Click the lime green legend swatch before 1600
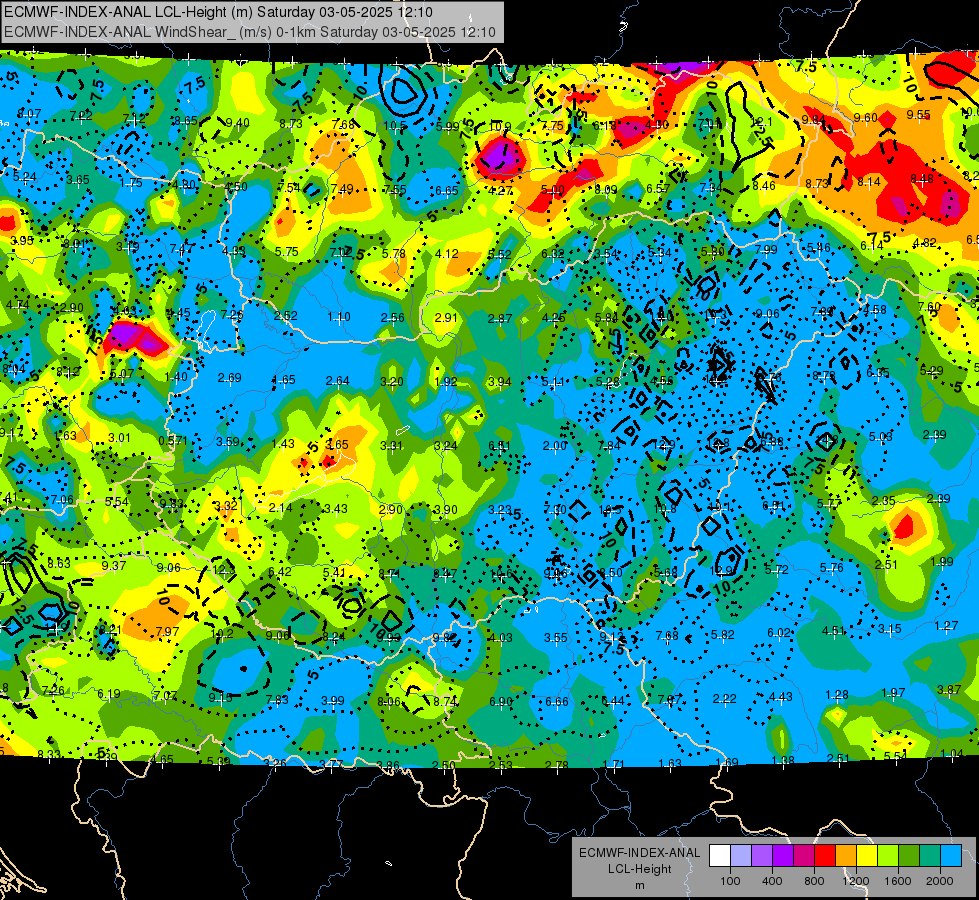 888,855
